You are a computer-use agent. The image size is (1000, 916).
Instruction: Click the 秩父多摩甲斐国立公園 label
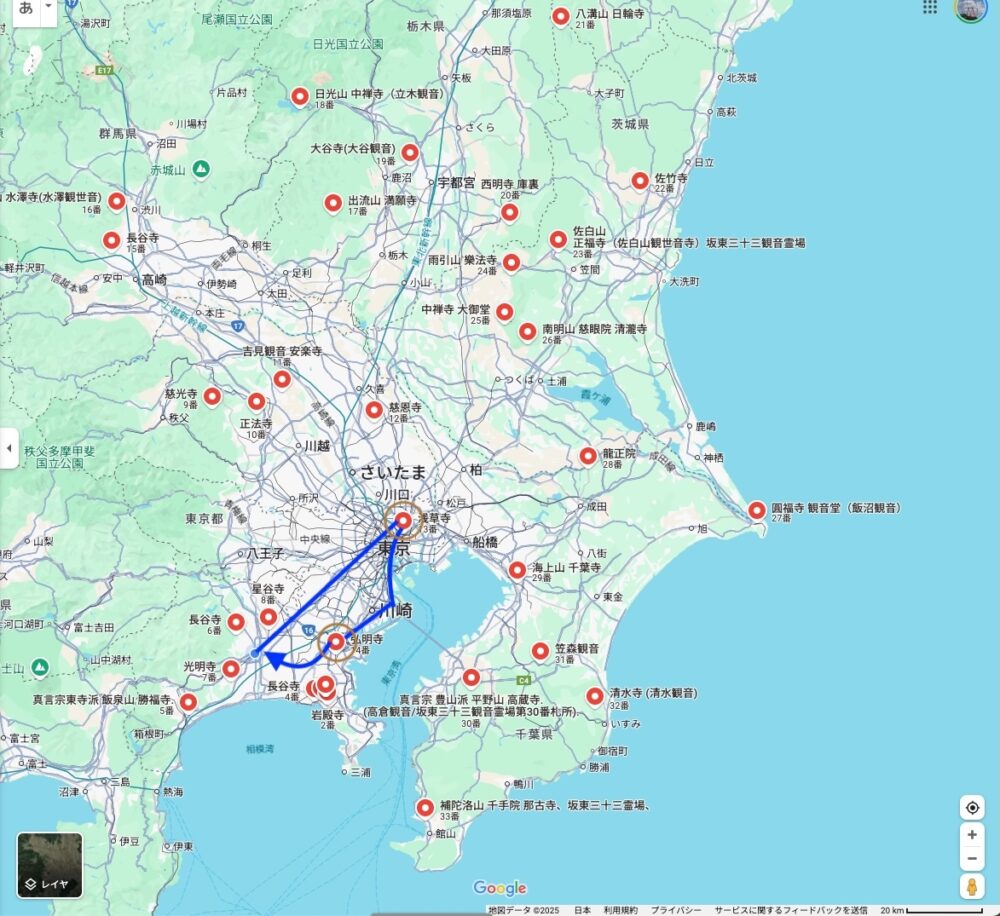(59, 457)
